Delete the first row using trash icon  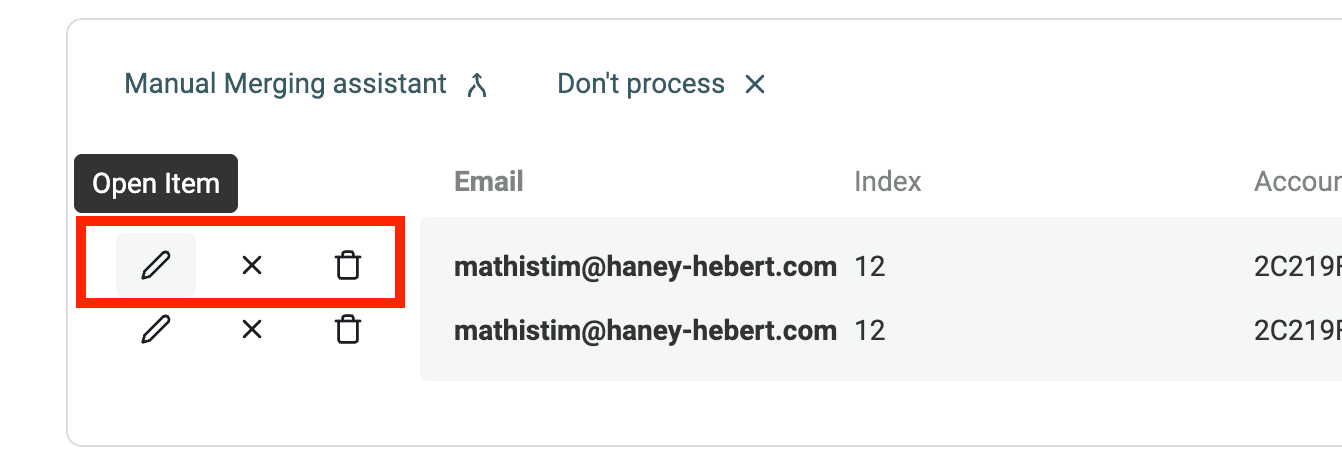[x=347, y=265]
